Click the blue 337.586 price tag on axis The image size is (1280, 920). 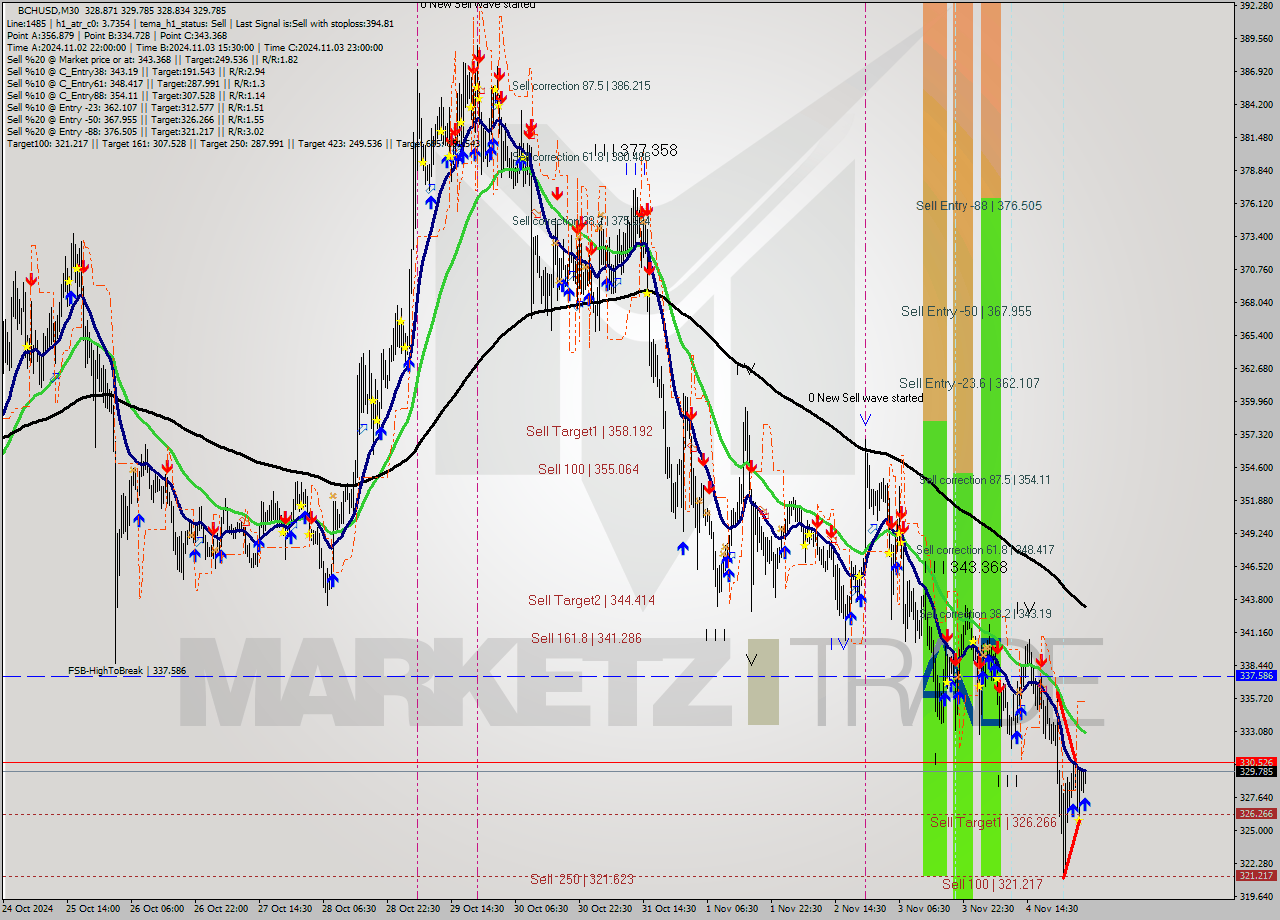[1256, 676]
